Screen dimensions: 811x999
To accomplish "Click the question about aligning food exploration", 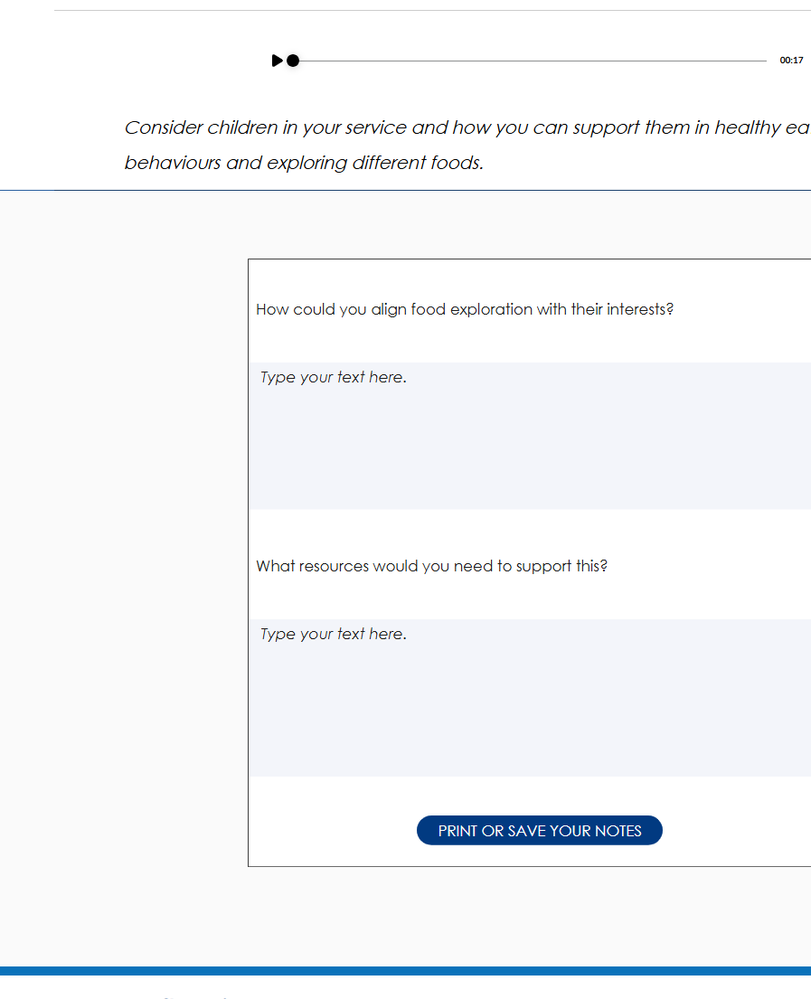I will coord(465,310).
